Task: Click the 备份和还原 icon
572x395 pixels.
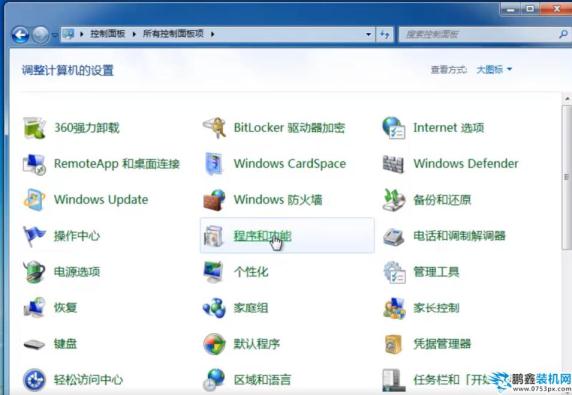Action: point(394,200)
